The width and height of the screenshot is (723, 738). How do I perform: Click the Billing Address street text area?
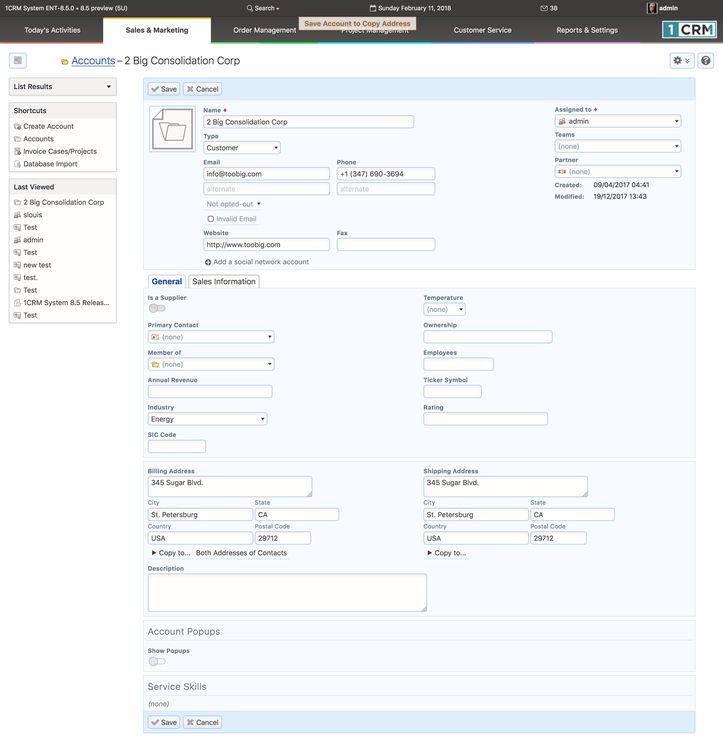point(230,486)
